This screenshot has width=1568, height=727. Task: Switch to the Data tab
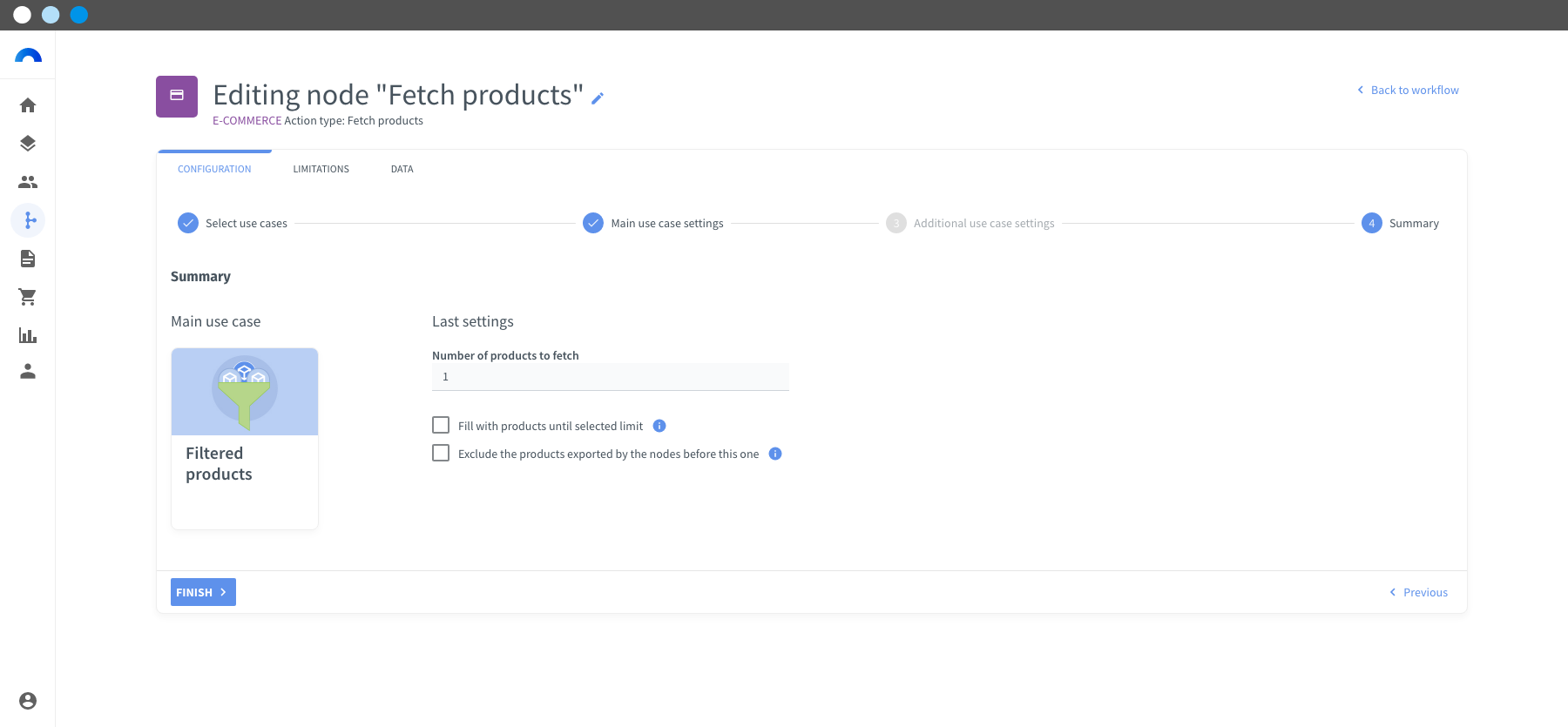point(402,169)
